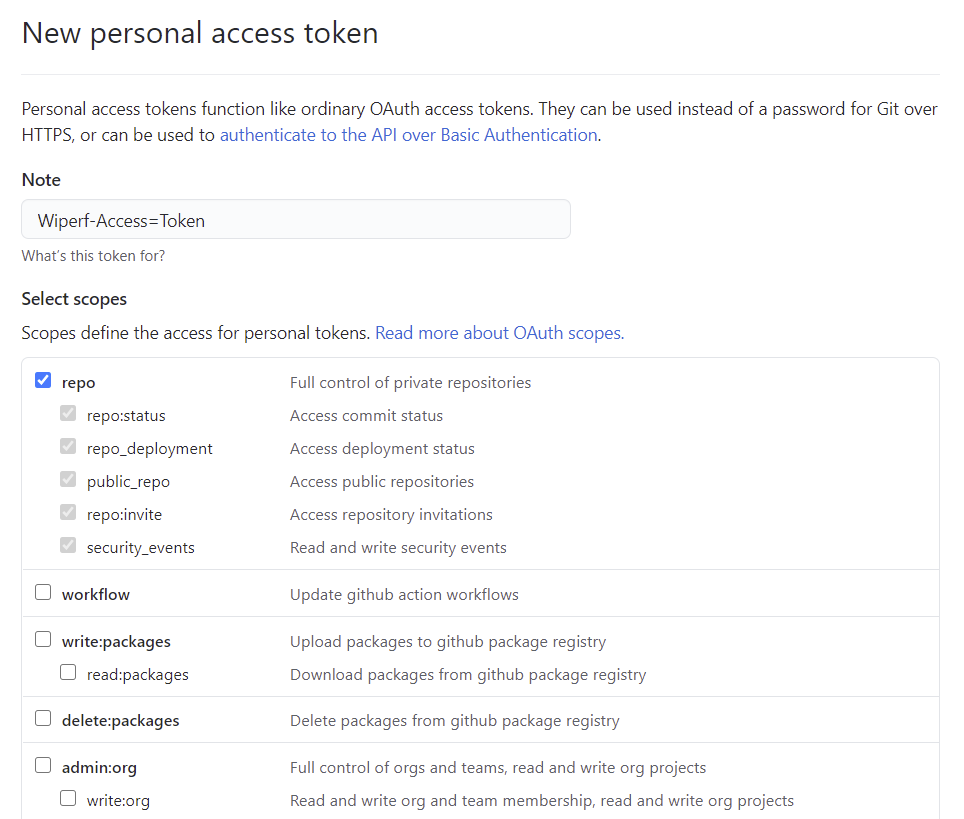964x819 pixels.
Task: Toggle the repo:status checkbox
Action: [68, 413]
